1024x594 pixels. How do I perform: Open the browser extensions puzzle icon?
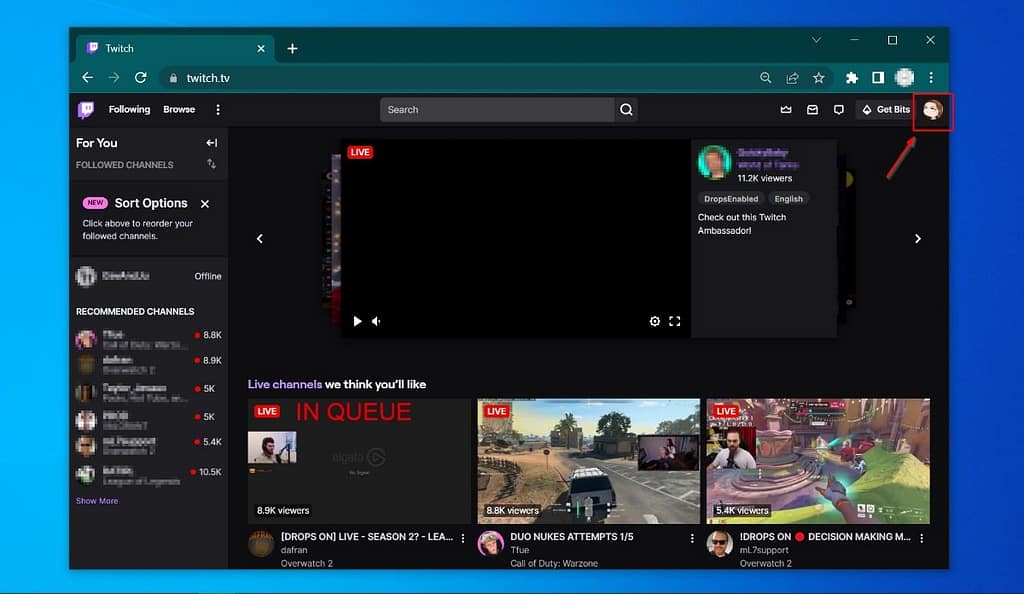pos(852,78)
